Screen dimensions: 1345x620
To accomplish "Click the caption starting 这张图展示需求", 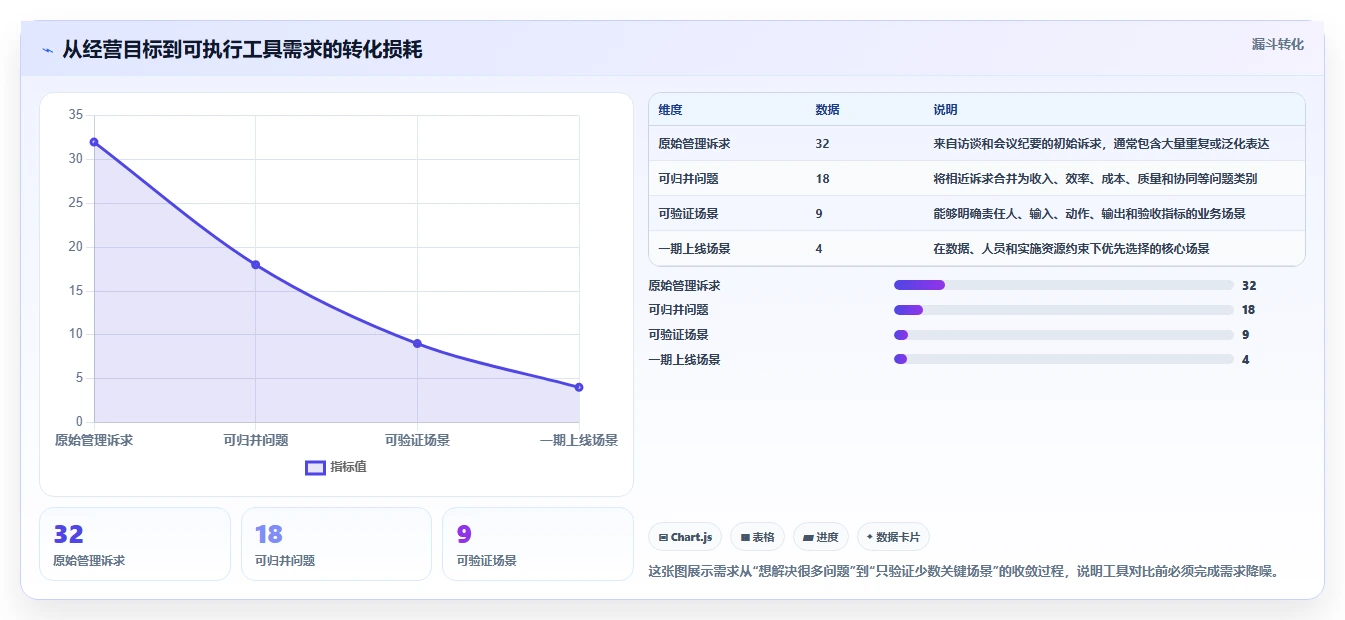I will 964,572.
